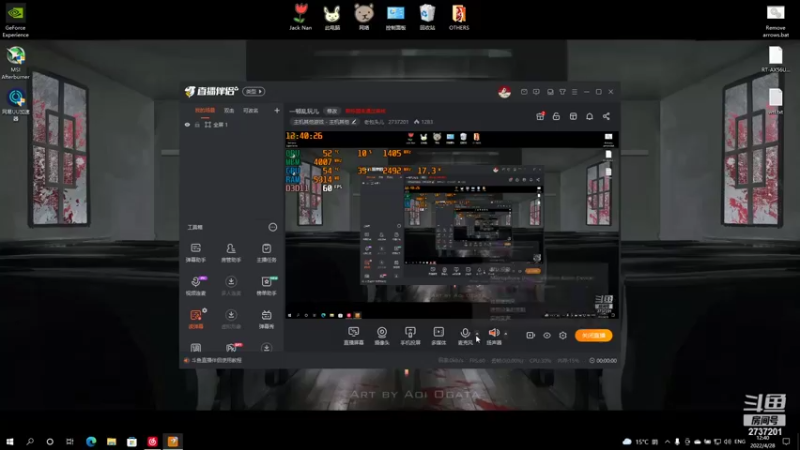Open taskbar search
800x450 pixels.
[30, 441]
